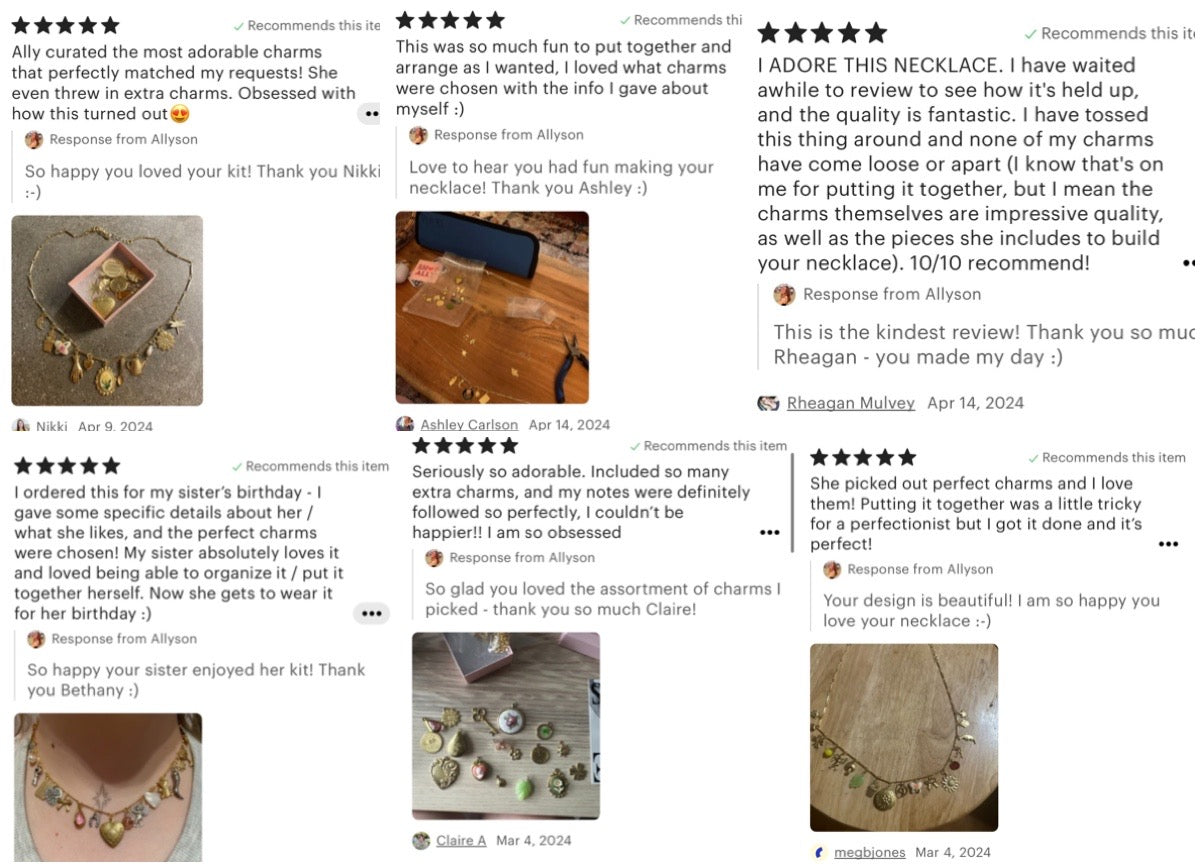Open Ashley Carlson's profile link
This screenshot has width=1200, height=867.
[468, 425]
